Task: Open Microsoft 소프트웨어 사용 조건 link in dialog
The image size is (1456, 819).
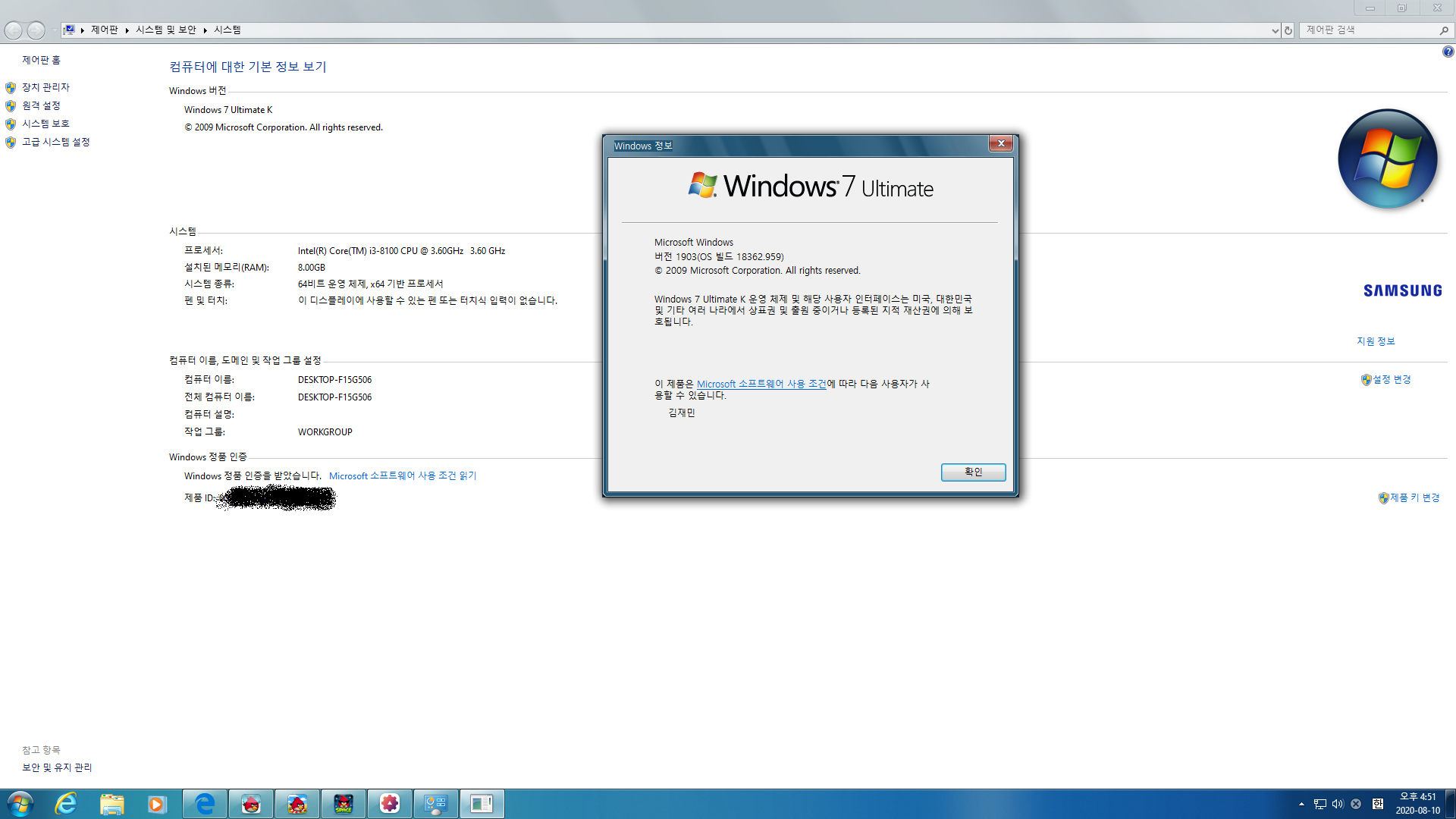Action: 761,384
